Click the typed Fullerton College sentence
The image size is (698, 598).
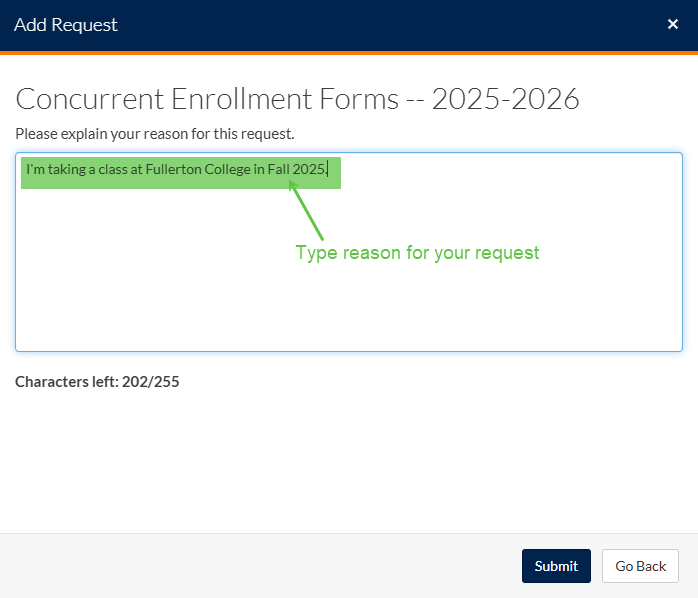point(177,170)
